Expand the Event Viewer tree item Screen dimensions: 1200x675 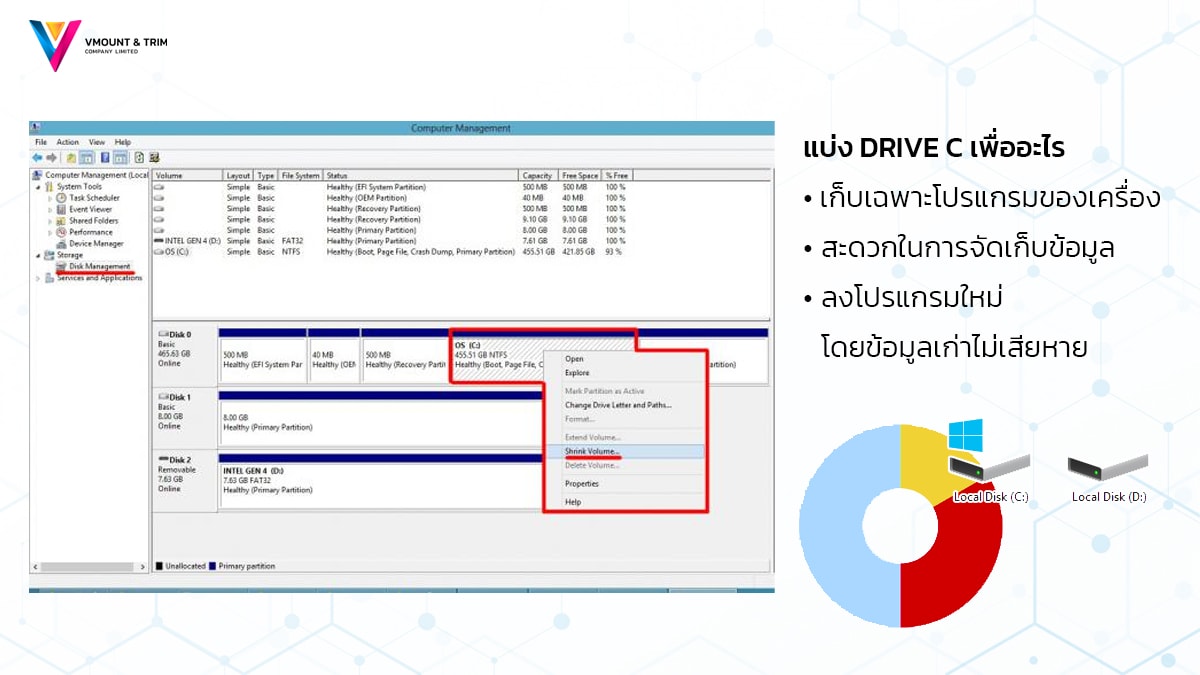click(49, 209)
